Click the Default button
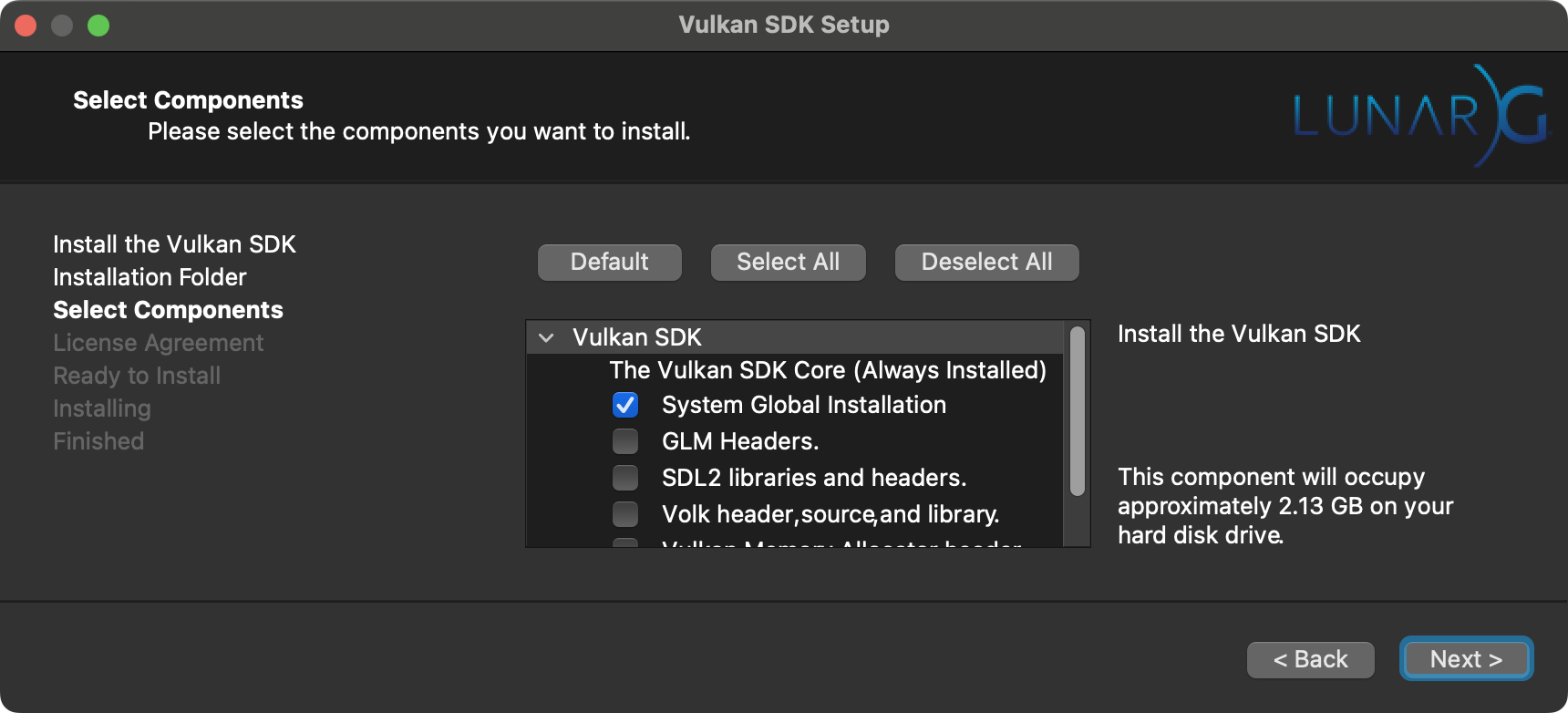Image resolution: width=1568 pixels, height=713 pixels. pyautogui.click(x=609, y=262)
